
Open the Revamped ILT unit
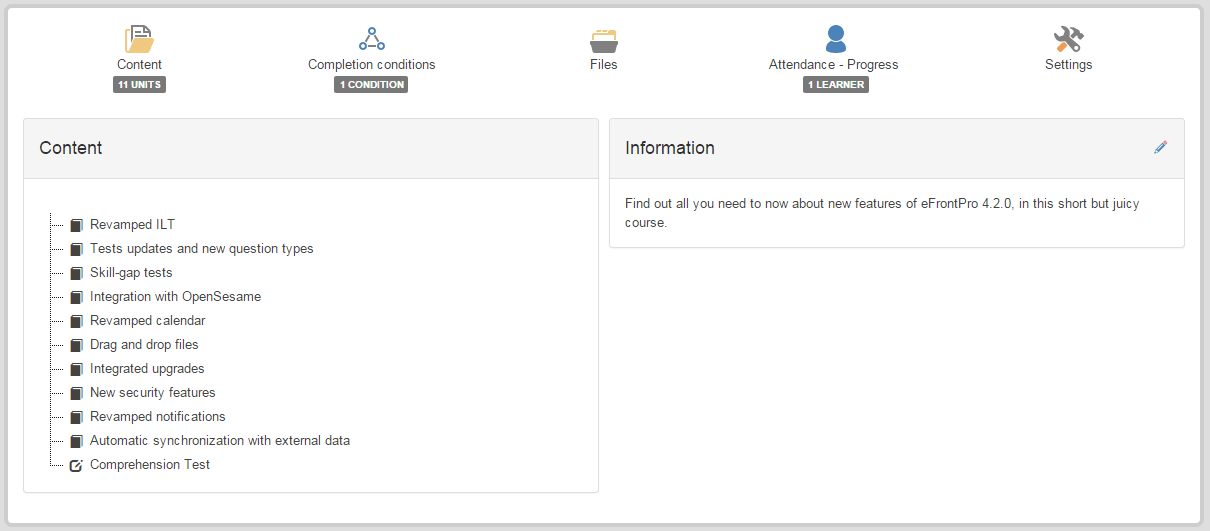click(132, 225)
